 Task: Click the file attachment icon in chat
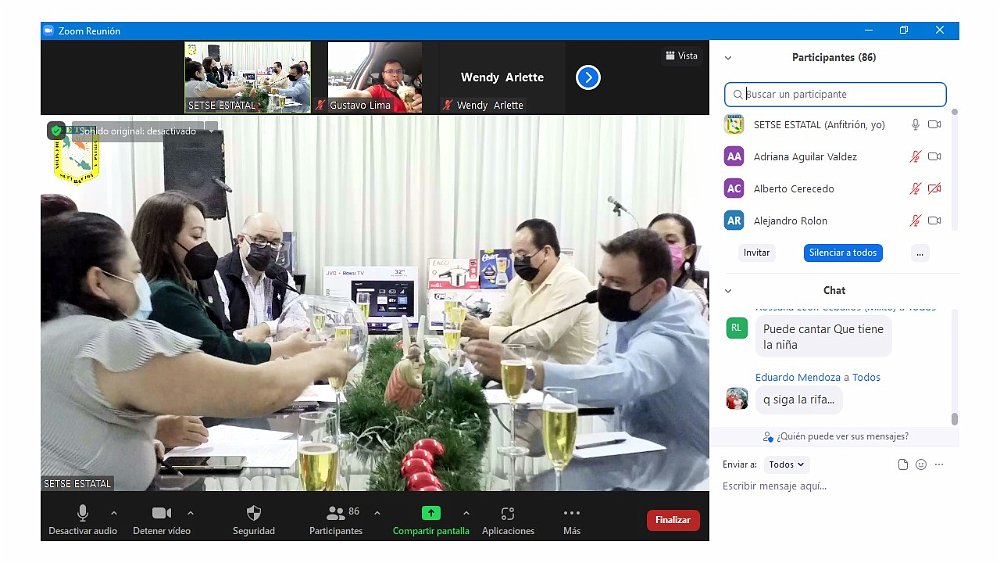point(902,465)
